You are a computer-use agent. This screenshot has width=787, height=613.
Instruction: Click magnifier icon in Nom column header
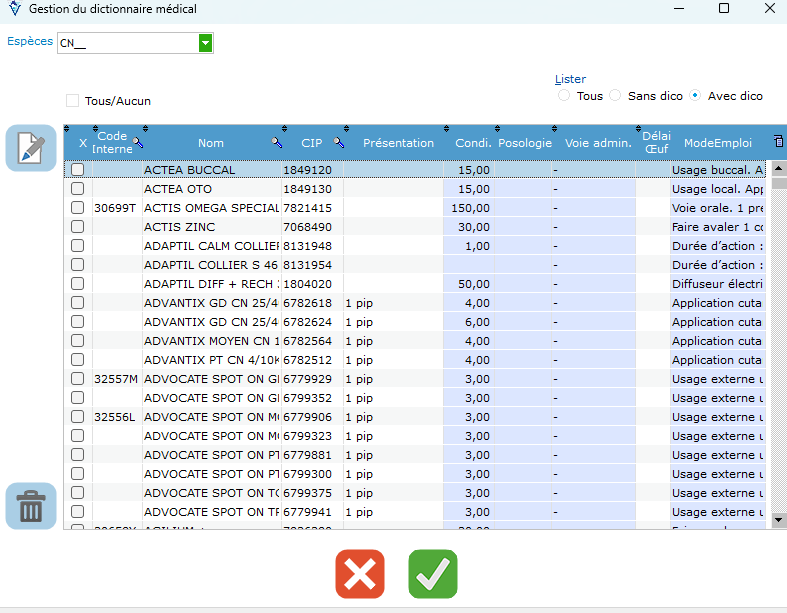pyautogui.click(x=277, y=143)
